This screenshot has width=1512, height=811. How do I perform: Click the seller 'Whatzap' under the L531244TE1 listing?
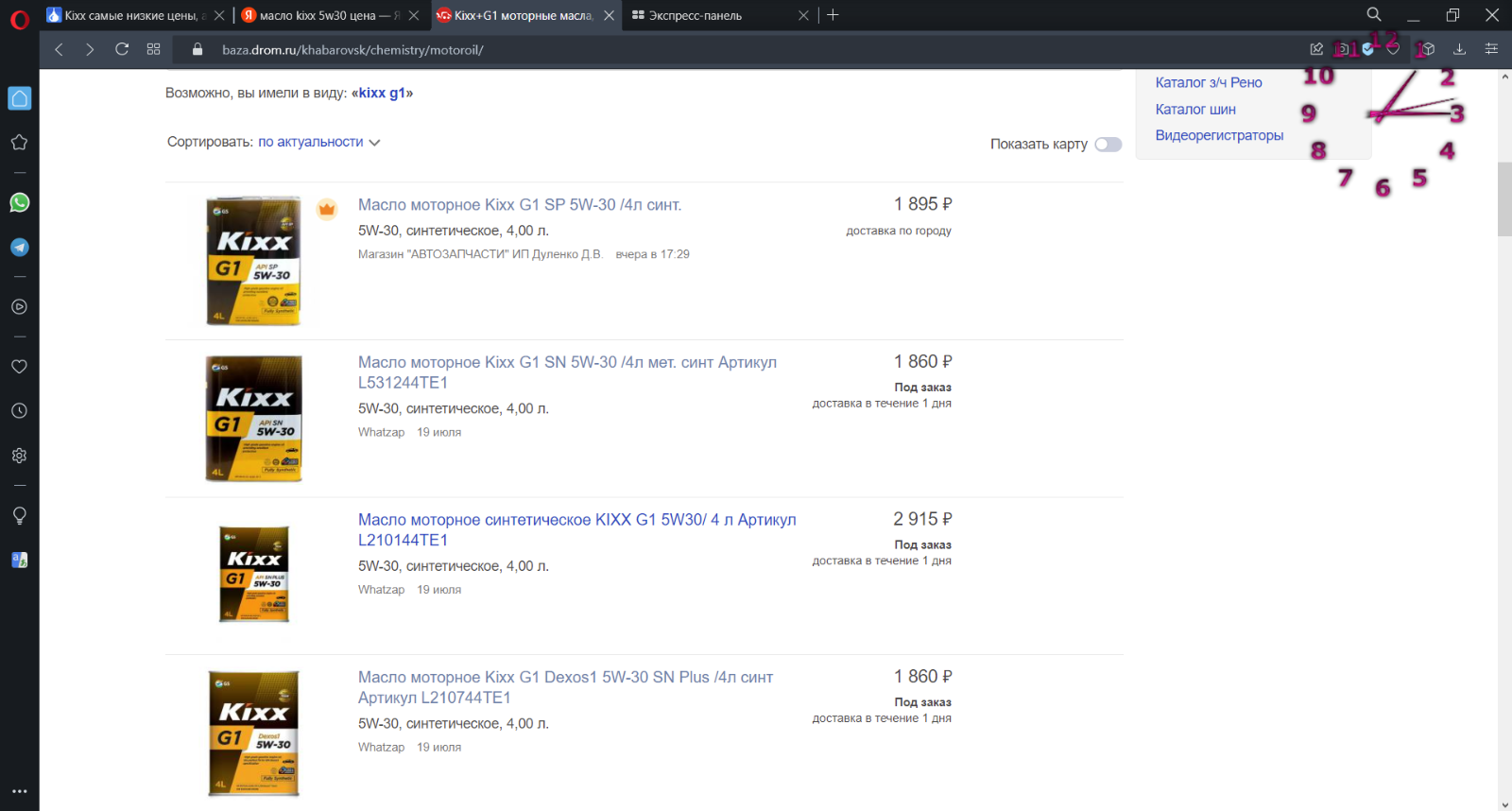[381, 432]
